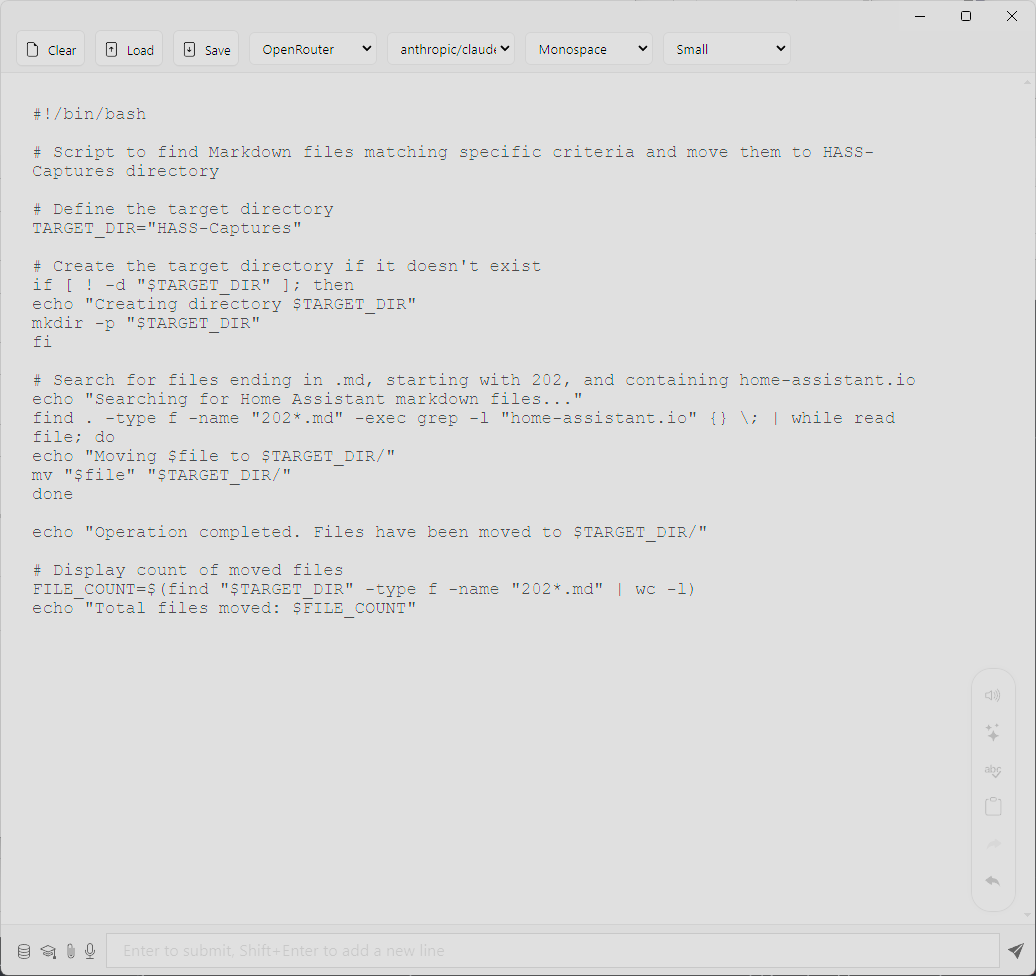The height and width of the screenshot is (976, 1036).
Task: Click the Load button
Action: tap(130, 49)
